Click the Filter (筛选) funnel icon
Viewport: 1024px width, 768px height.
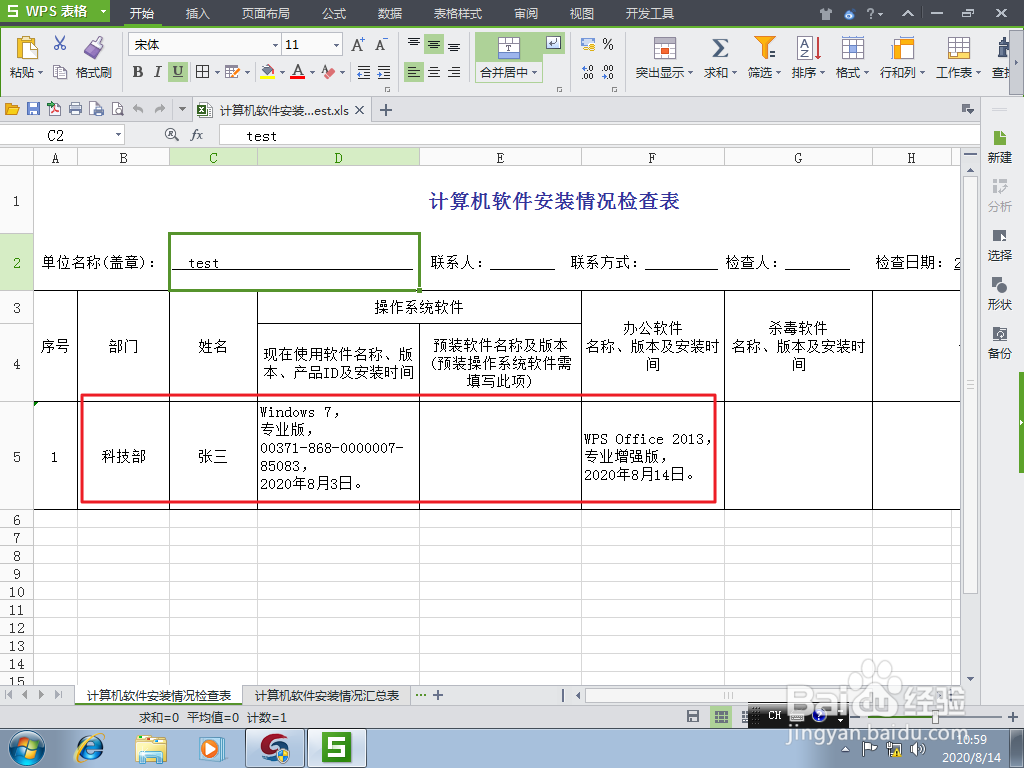[x=764, y=48]
